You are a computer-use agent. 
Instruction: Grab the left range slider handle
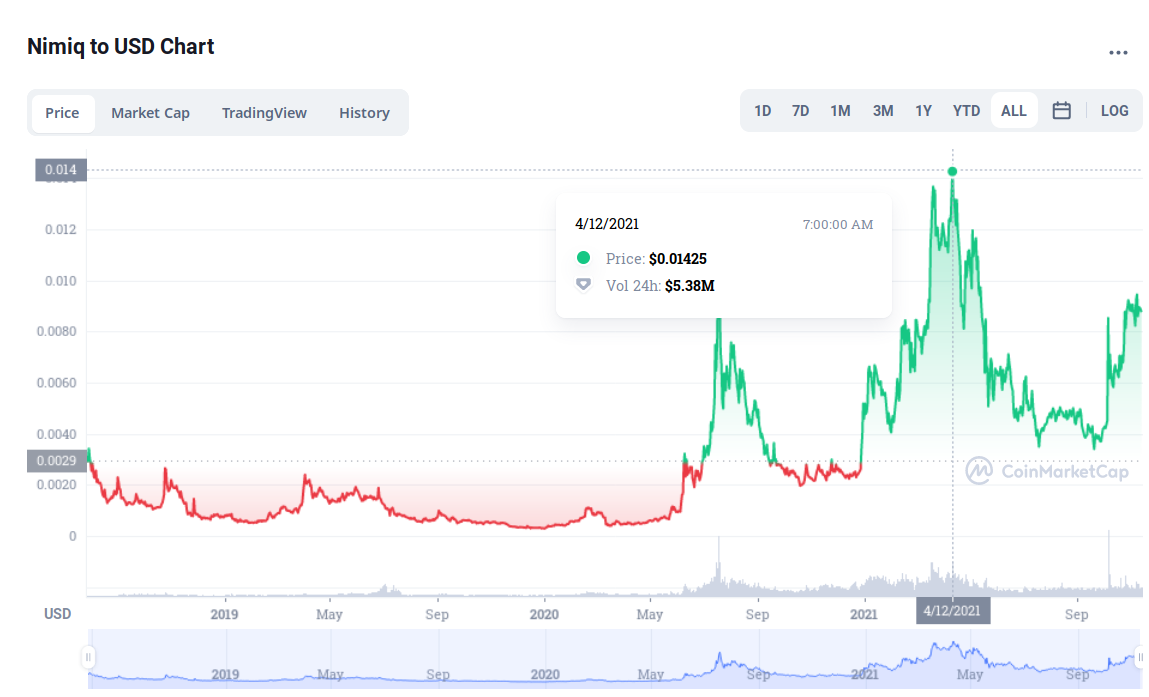(88, 657)
